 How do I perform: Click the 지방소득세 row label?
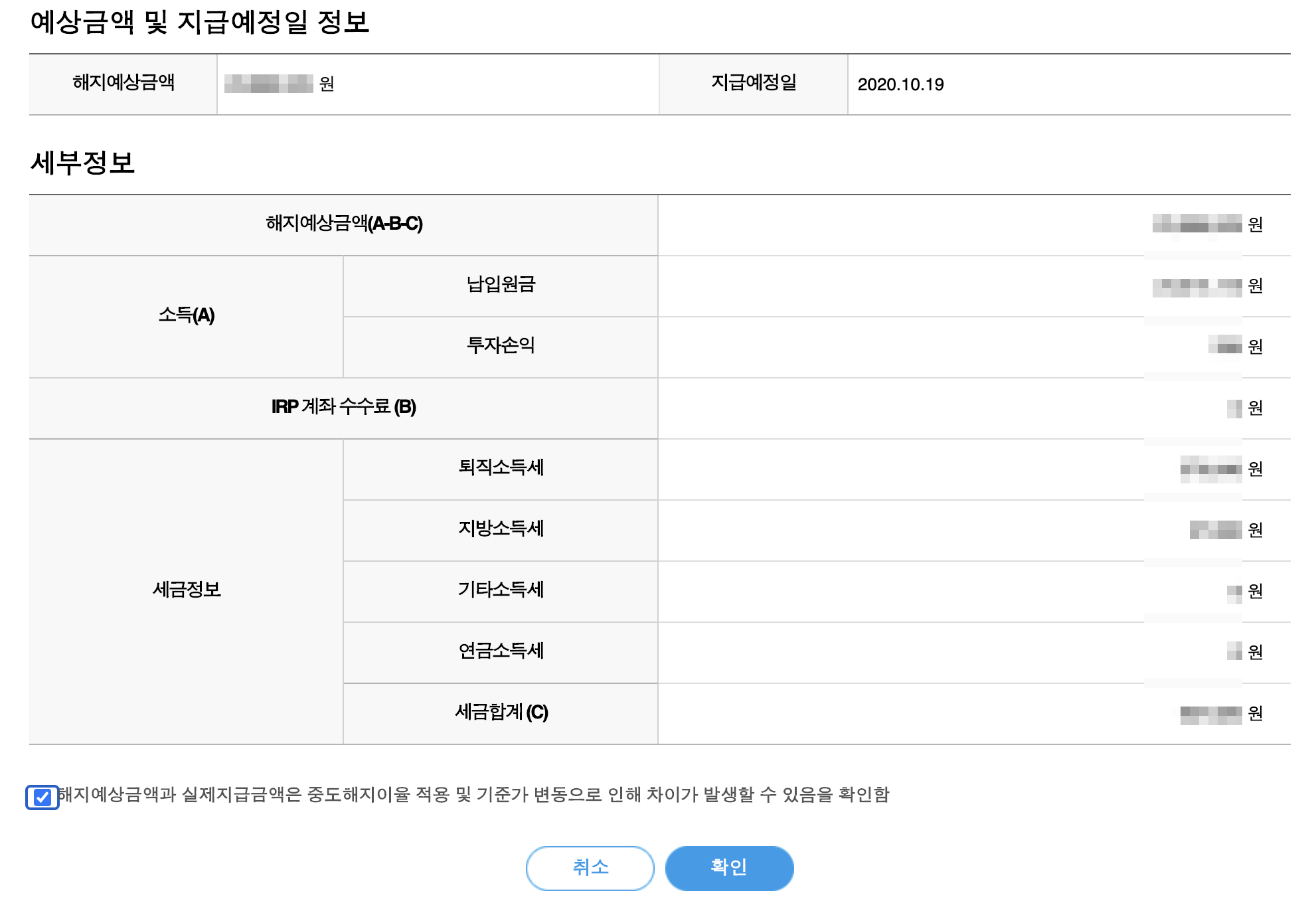point(501,529)
